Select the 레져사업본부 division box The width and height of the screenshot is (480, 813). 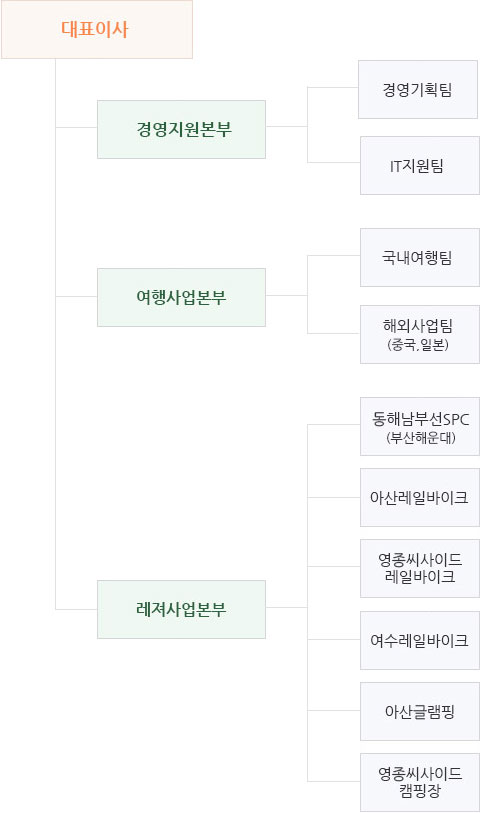(x=181, y=610)
